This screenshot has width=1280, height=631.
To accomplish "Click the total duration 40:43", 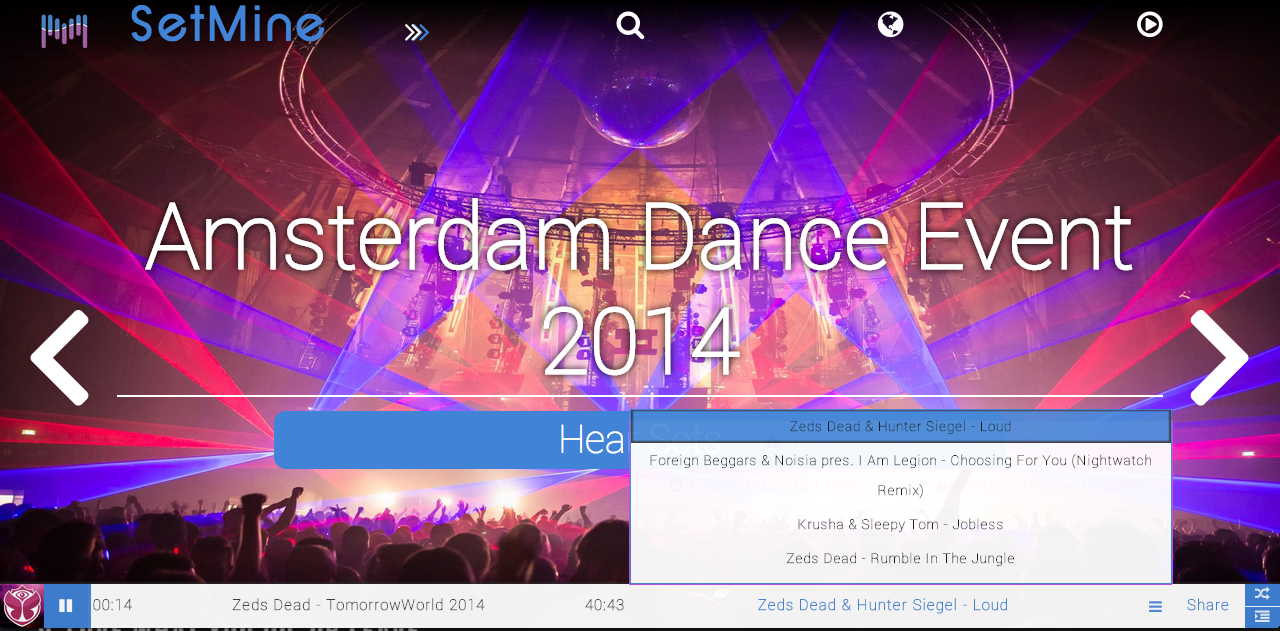I will (604, 605).
